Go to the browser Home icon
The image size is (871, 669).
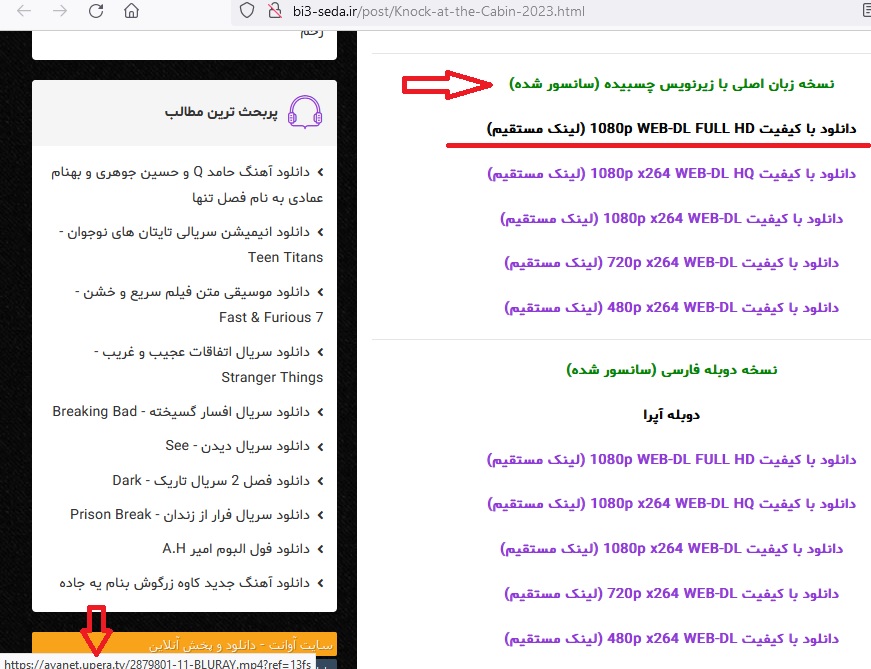pos(131,11)
